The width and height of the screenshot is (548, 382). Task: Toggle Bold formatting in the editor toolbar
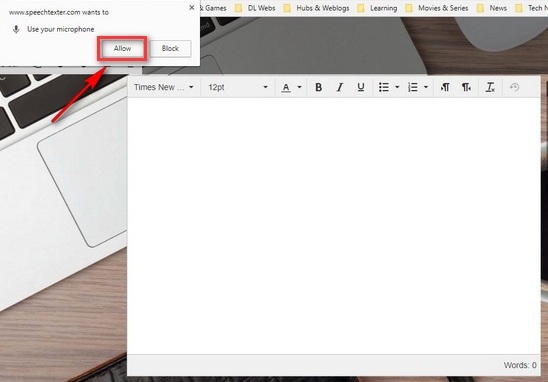pyautogui.click(x=318, y=87)
